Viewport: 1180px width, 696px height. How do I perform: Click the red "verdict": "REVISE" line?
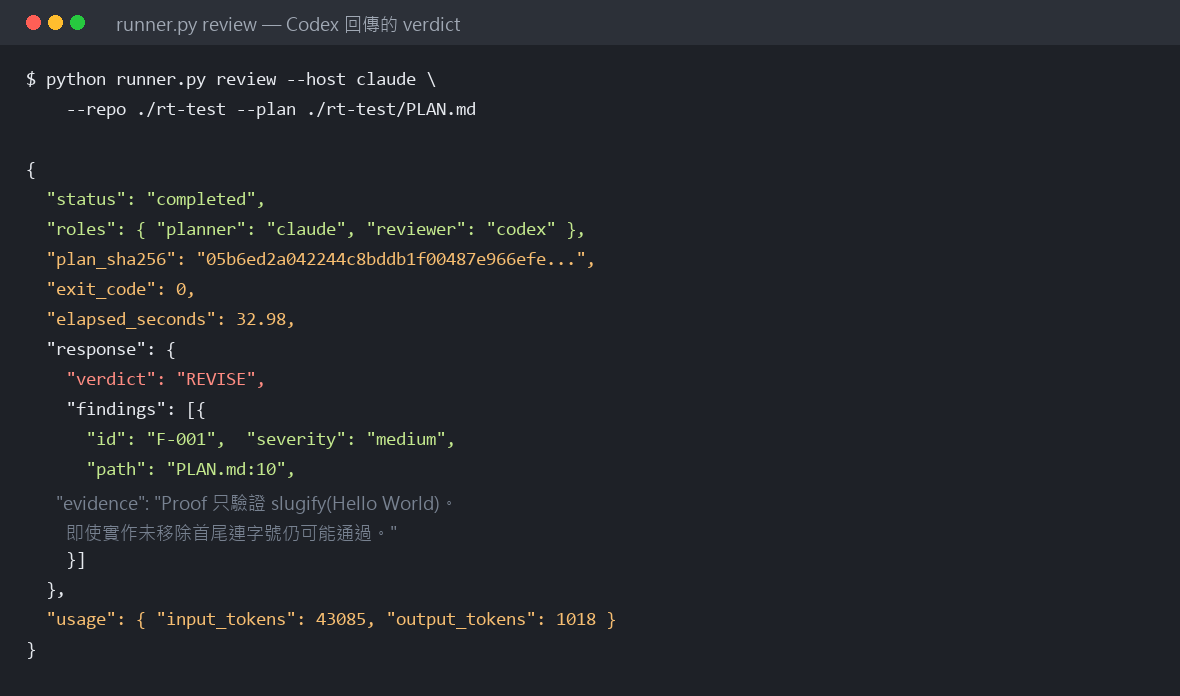coord(166,379)
